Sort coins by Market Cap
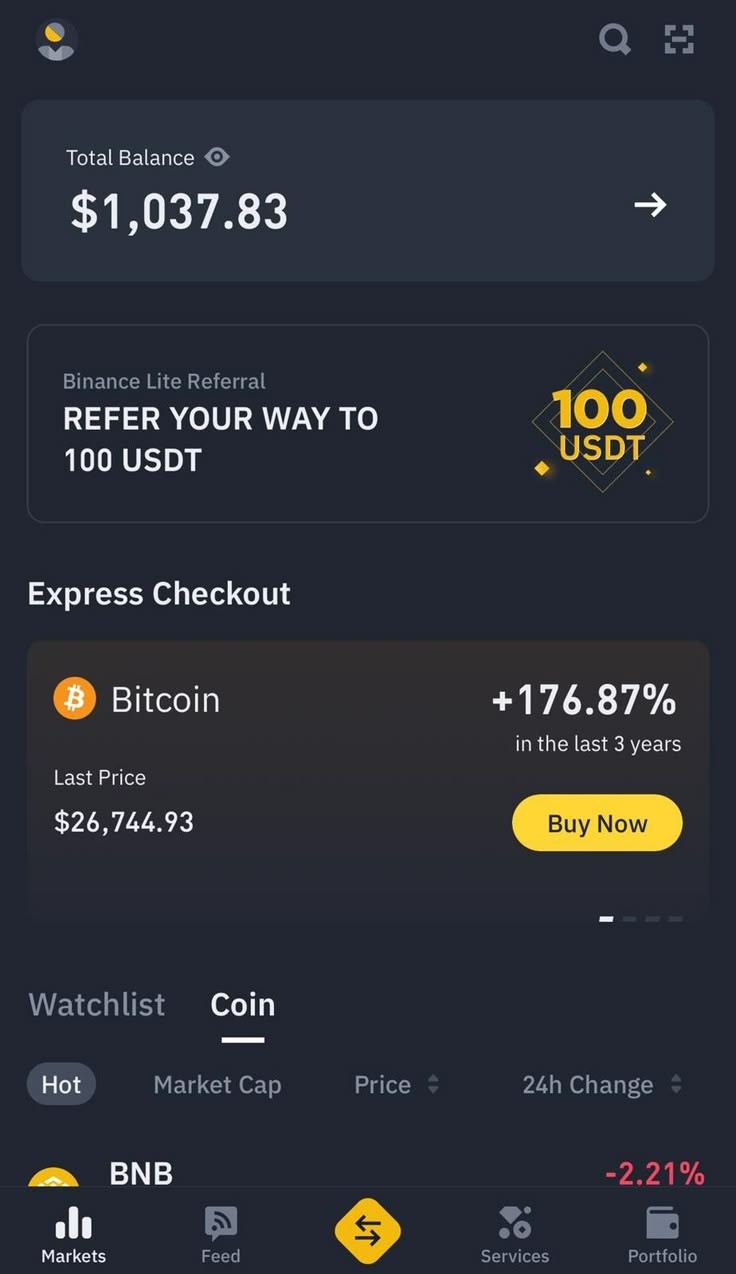 (217, 1084)
